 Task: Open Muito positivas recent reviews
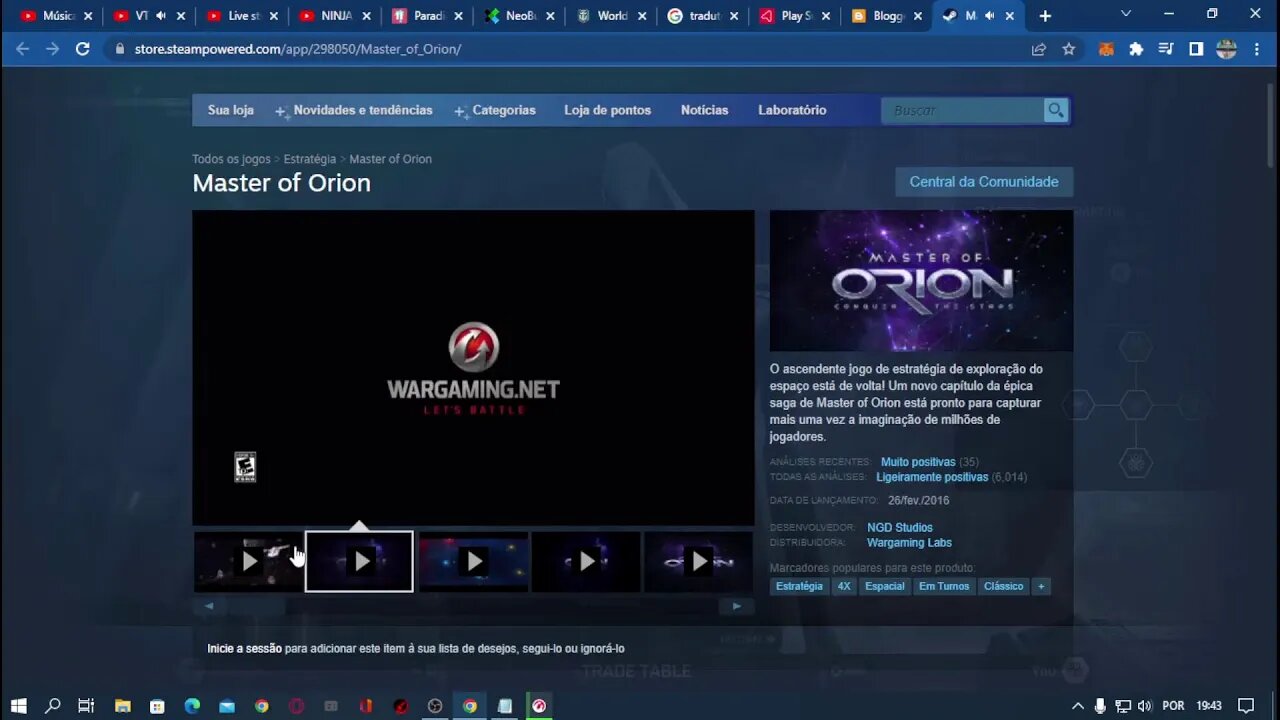pyautogui.click(x=918, y=463)
